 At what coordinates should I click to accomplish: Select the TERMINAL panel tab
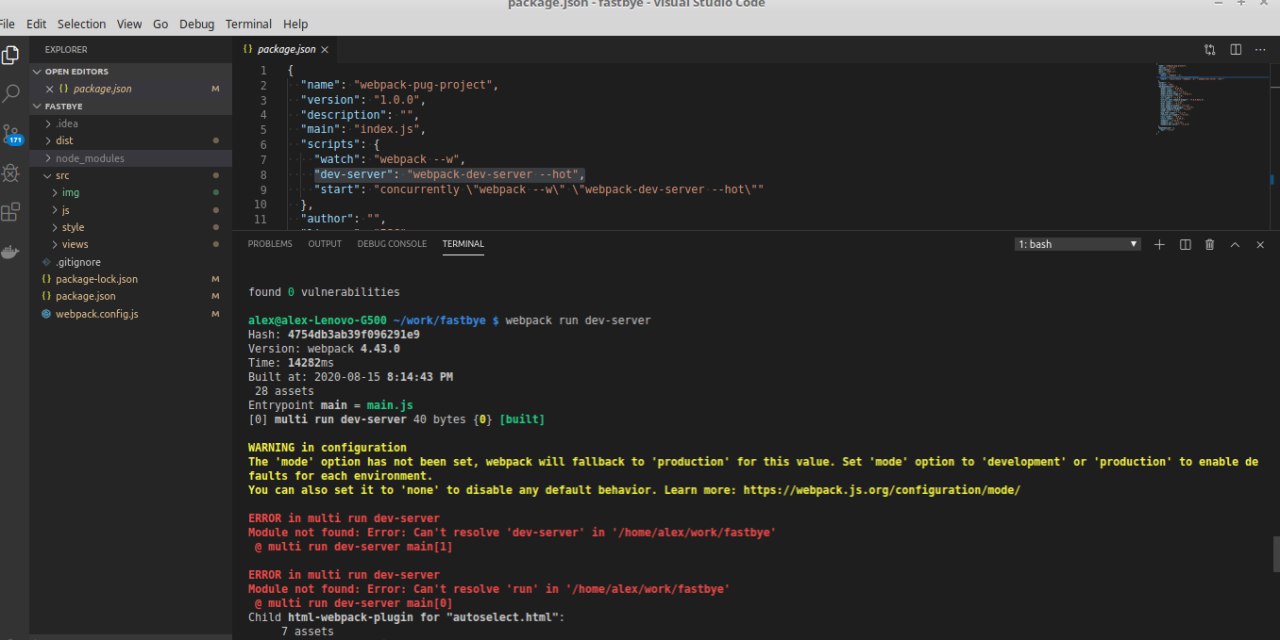[x=463, y=244]
